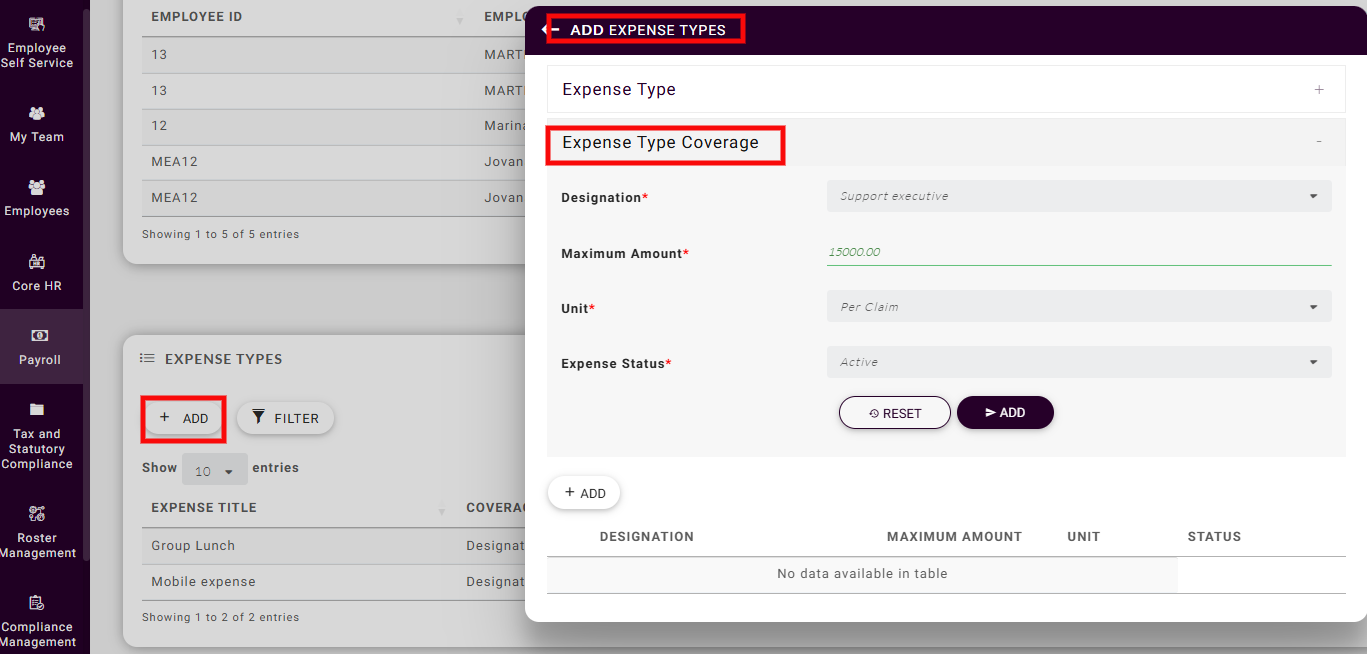Click the FILTER button in Expense Types

point(285,418)
